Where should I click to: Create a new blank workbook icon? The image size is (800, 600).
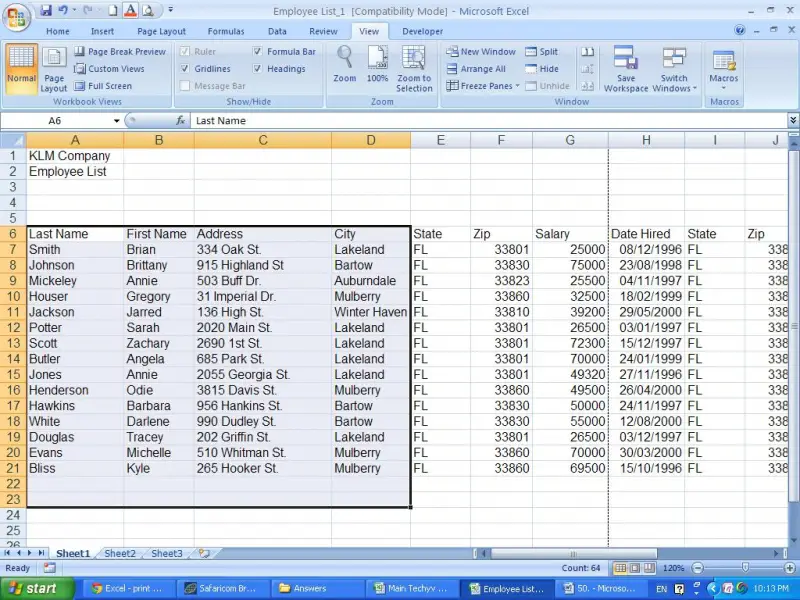pyautogui.click(x=113, y=10)
